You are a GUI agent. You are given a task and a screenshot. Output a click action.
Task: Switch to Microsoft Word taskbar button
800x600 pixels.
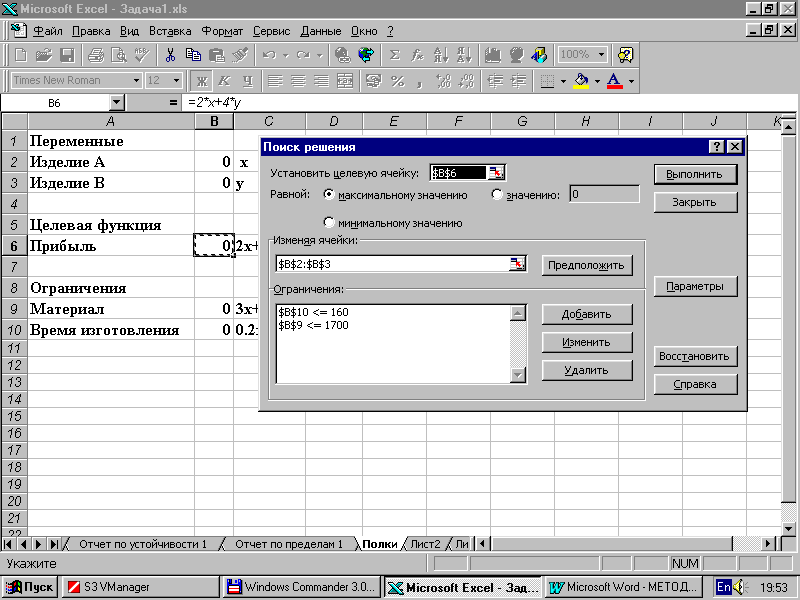623,587
